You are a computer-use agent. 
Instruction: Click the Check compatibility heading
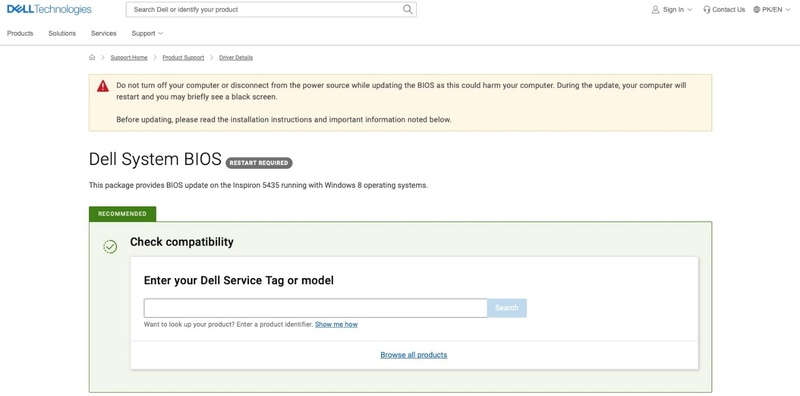click(182, 242)
